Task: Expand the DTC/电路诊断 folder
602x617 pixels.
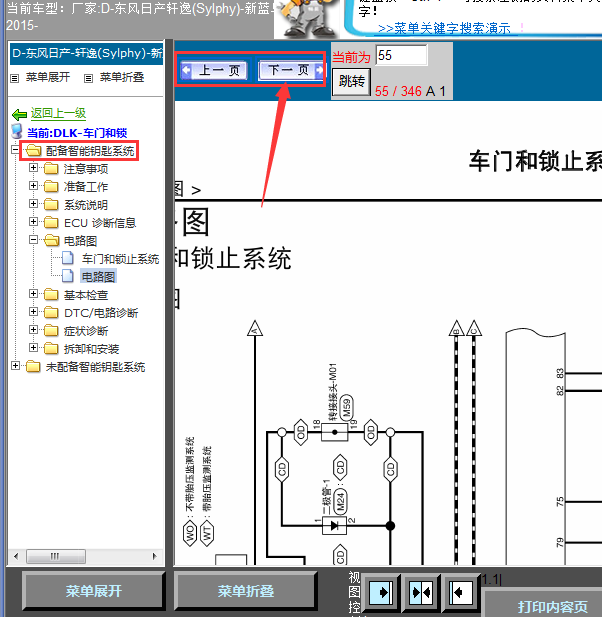Action: 33,312
